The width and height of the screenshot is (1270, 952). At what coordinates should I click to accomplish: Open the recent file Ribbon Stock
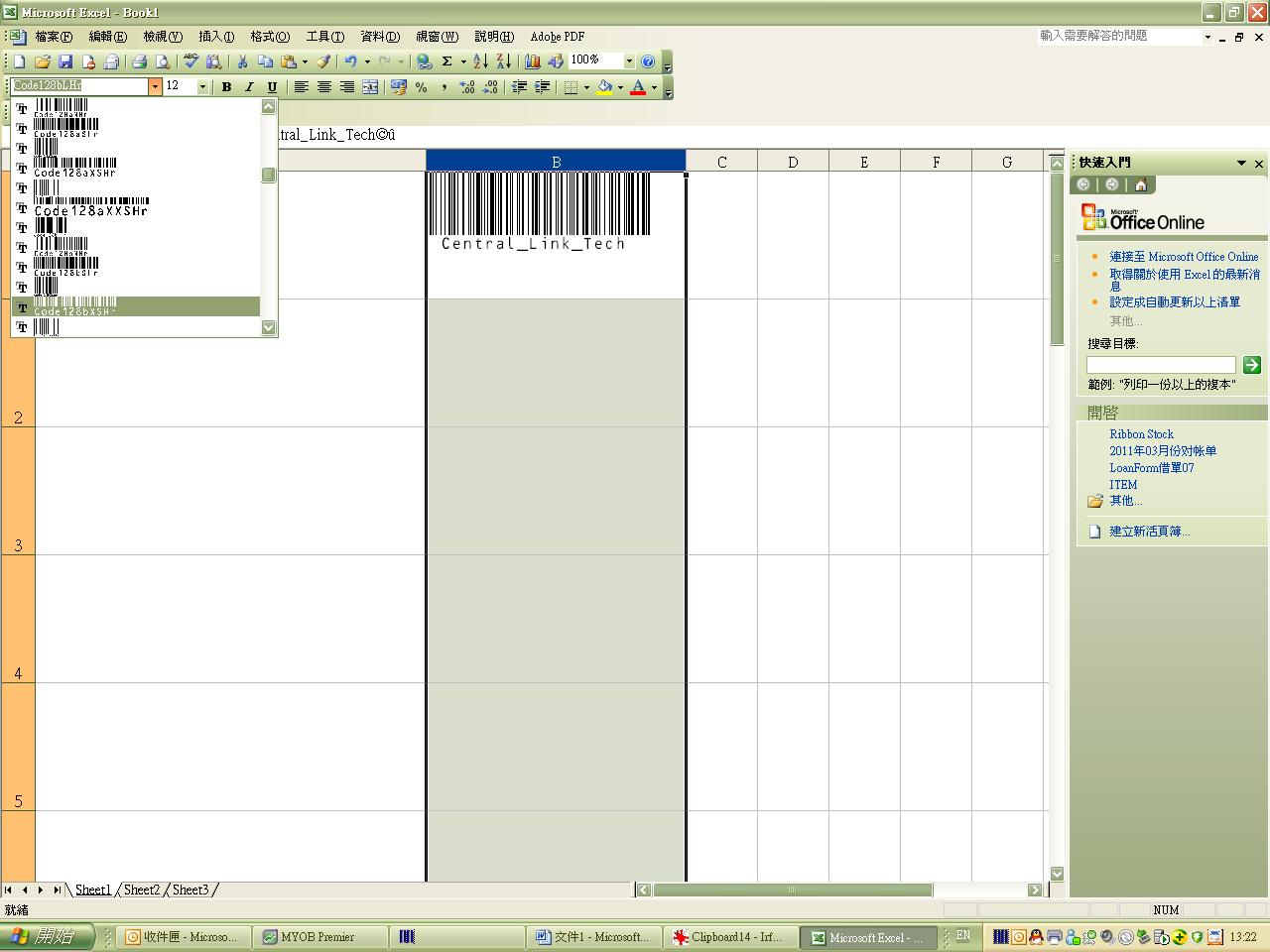[1141, 434]
